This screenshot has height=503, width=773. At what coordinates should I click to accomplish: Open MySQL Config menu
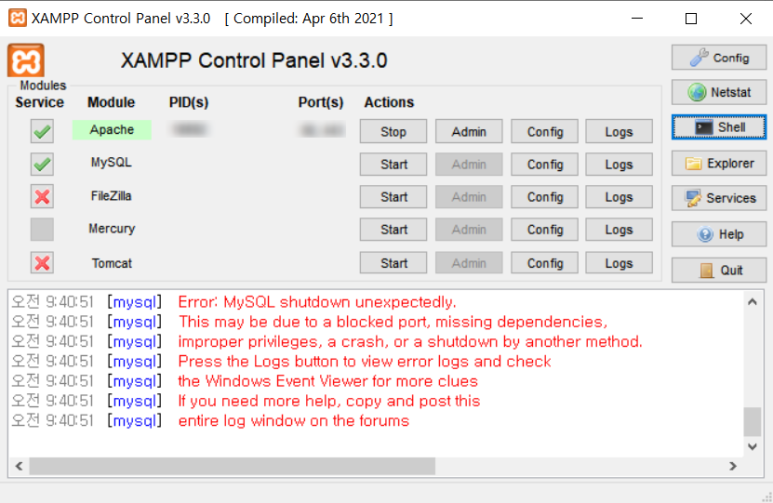(x=544, y=164)
